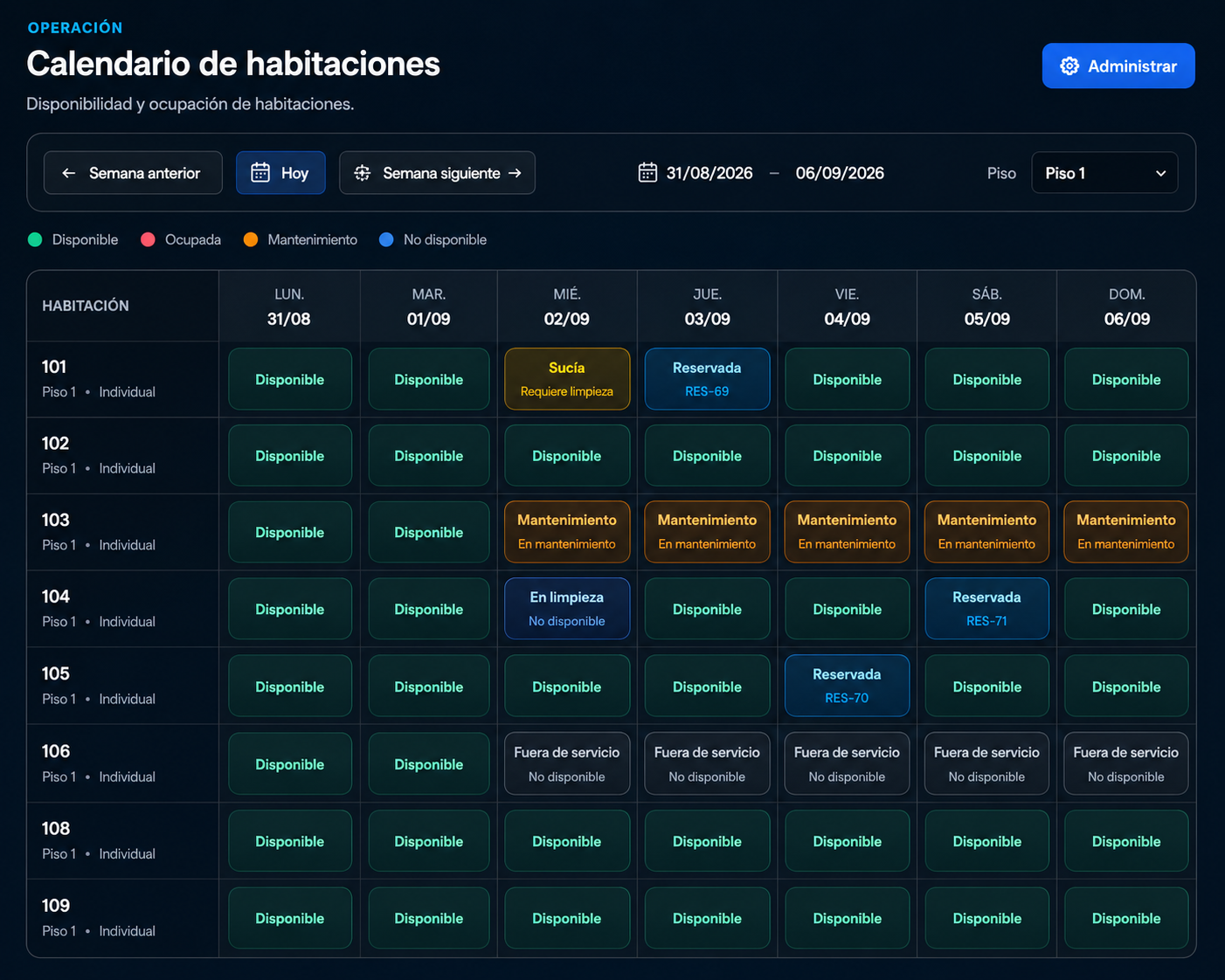Click room 106 Fuera de servicio on 04/09

click(848, 763)
